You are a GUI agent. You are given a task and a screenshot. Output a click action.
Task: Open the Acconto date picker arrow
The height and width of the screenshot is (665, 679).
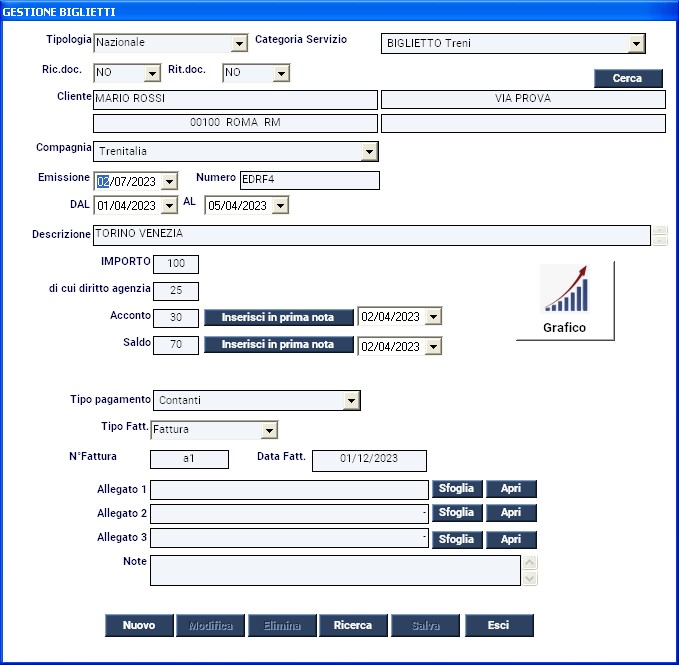coord(433,316)
